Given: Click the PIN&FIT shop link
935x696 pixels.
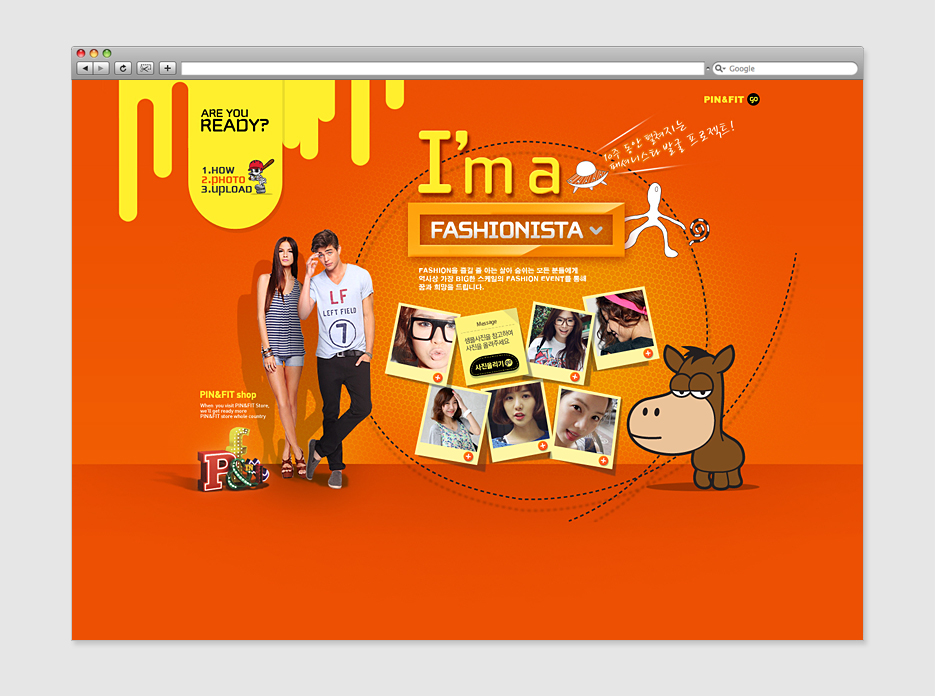Looking at the screenshot, I should click(x=228, y=395).
